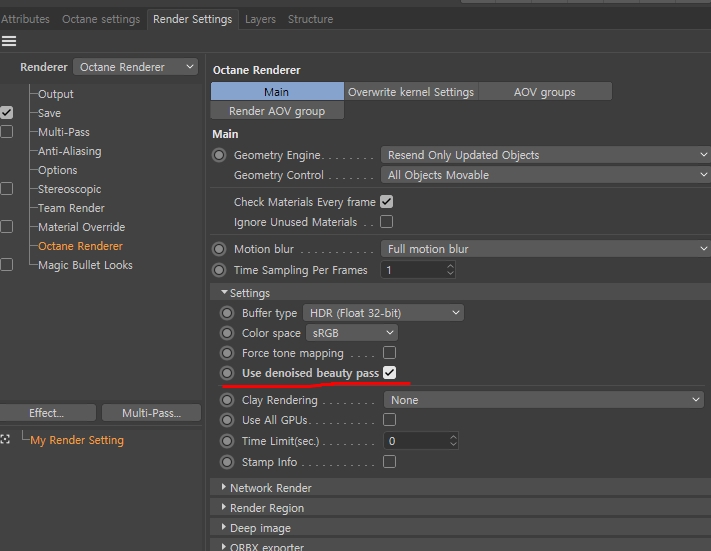Viewport: 711px width, 551px height.
Task: Open the Render AOV group tab
Action: point(277,111)
